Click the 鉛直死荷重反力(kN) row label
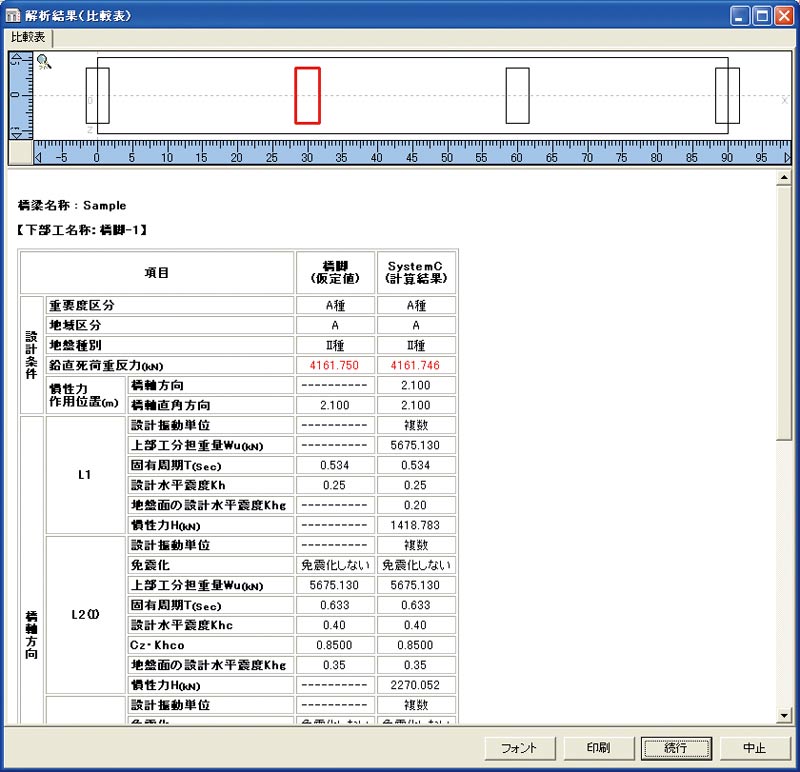This screenshot has width=800, height=772. click(169, 365)
